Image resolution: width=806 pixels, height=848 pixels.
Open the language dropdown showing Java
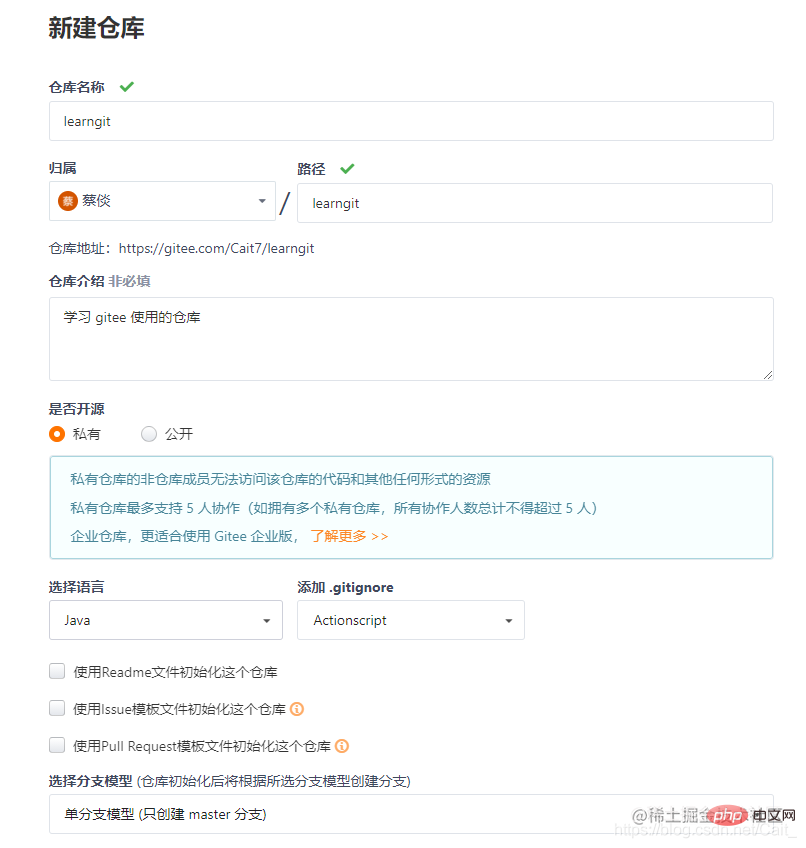pyautogui.click(x=166, y=620)
